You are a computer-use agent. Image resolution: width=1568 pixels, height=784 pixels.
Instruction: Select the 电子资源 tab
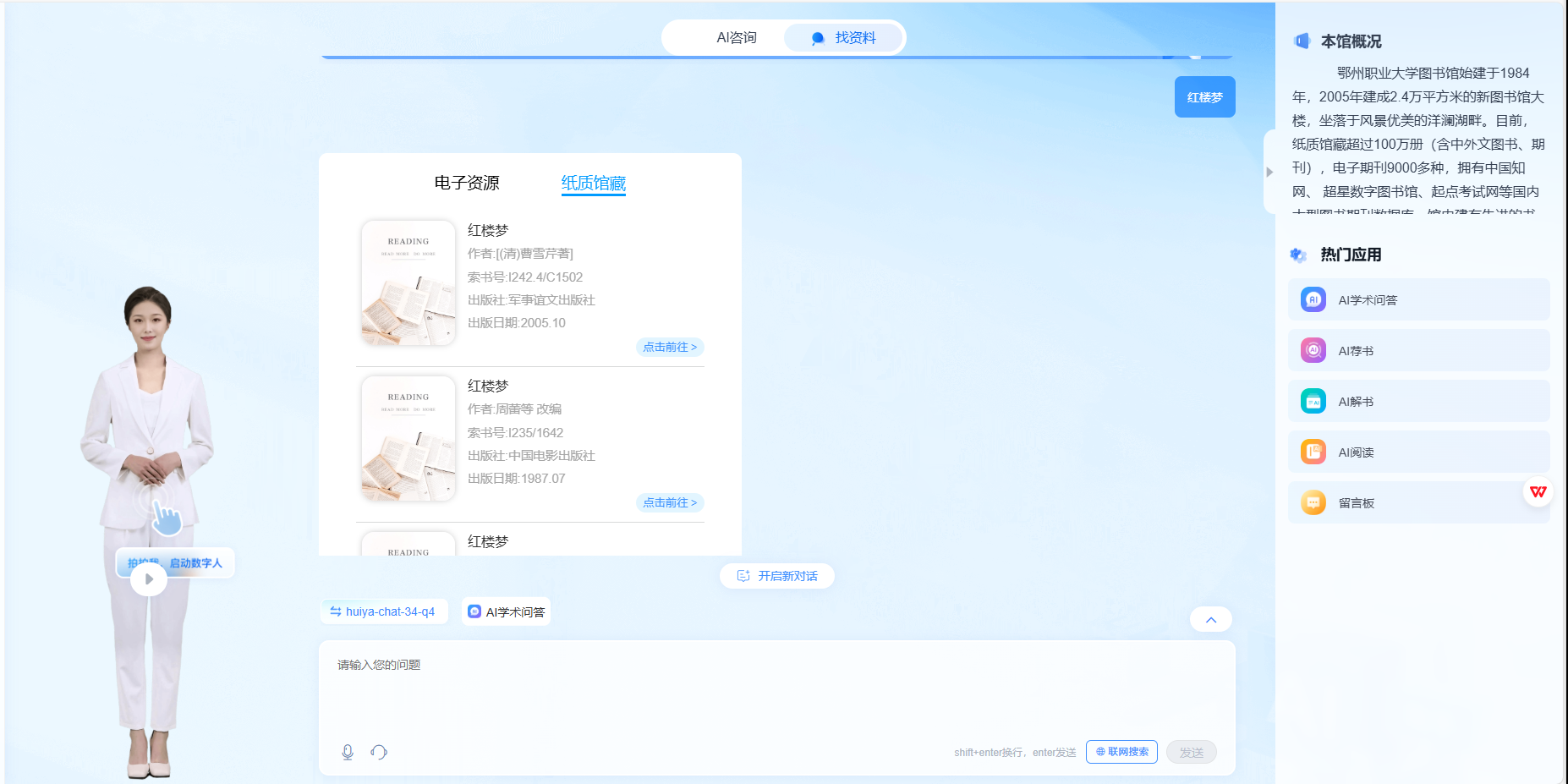click(x=467, y=183)
